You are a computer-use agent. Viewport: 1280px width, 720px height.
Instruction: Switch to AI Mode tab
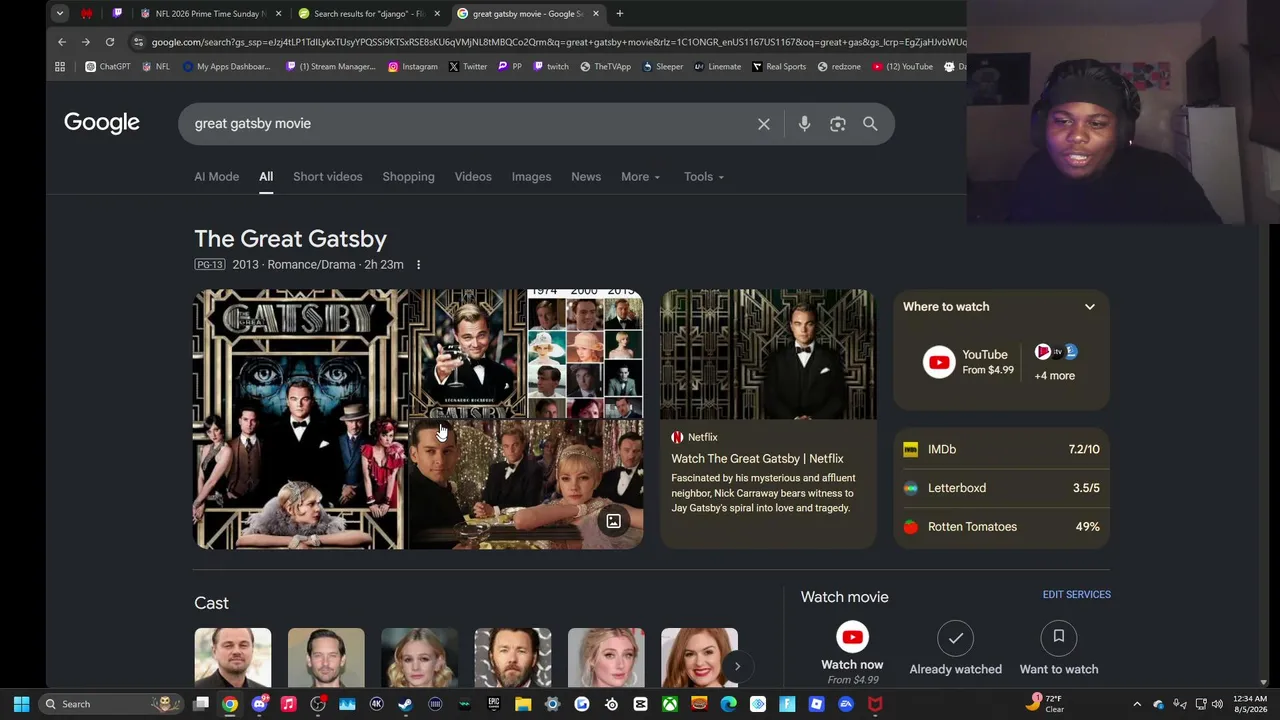pos(217,177)
